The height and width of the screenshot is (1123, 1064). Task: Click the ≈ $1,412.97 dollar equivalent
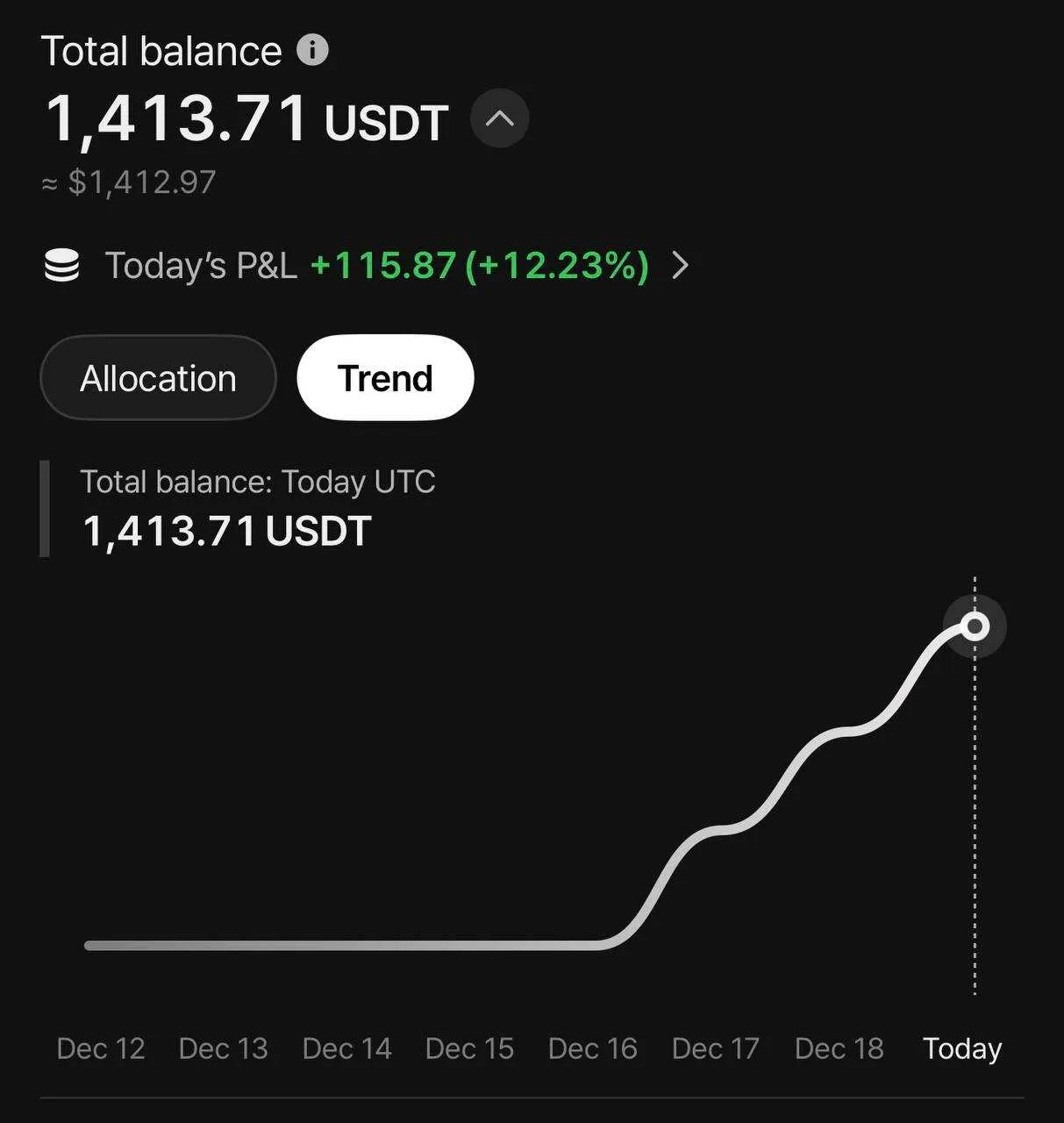pos(129,182)
